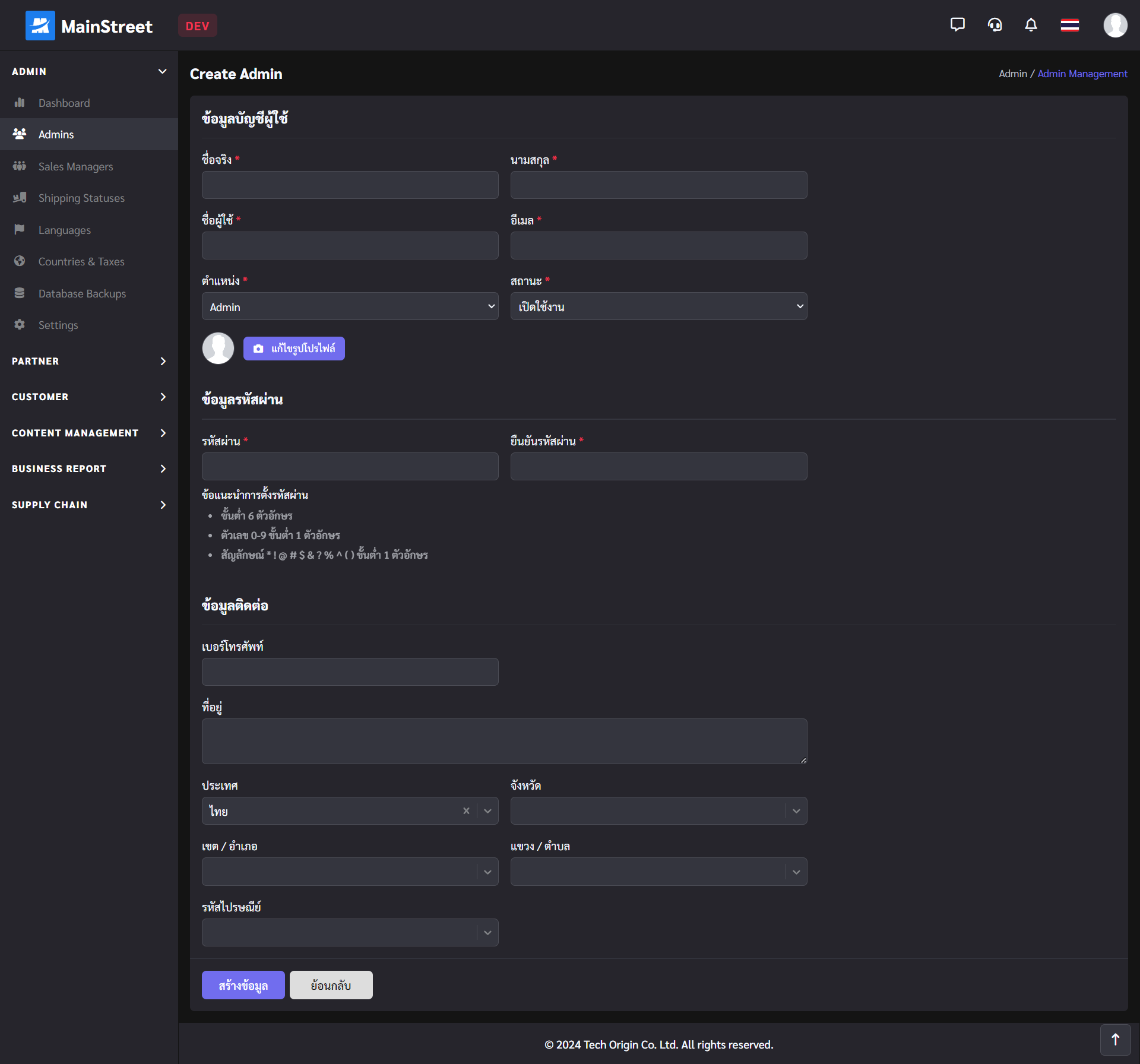Screen dimensions: 1140x1064
Task: Expand the BUSINESS REPORT section
Action: [89, 468]
